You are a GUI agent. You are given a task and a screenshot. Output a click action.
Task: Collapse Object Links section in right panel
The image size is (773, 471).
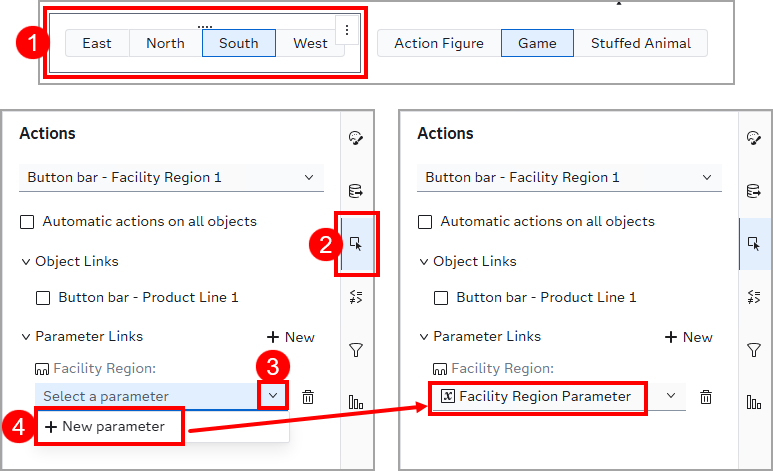[x=424, y=261]
